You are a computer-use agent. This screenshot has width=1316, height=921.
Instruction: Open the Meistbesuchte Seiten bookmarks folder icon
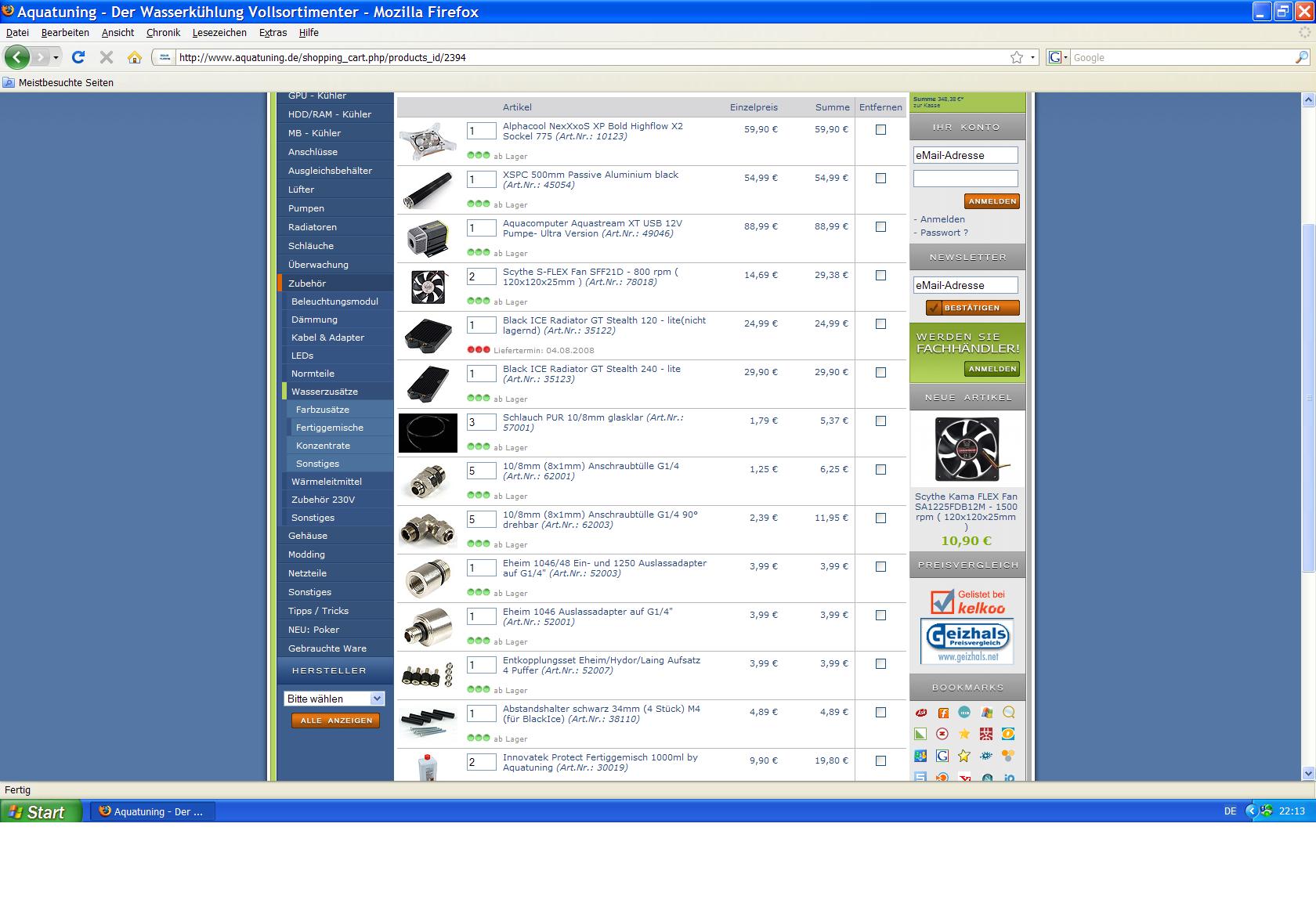pos(9,82)
